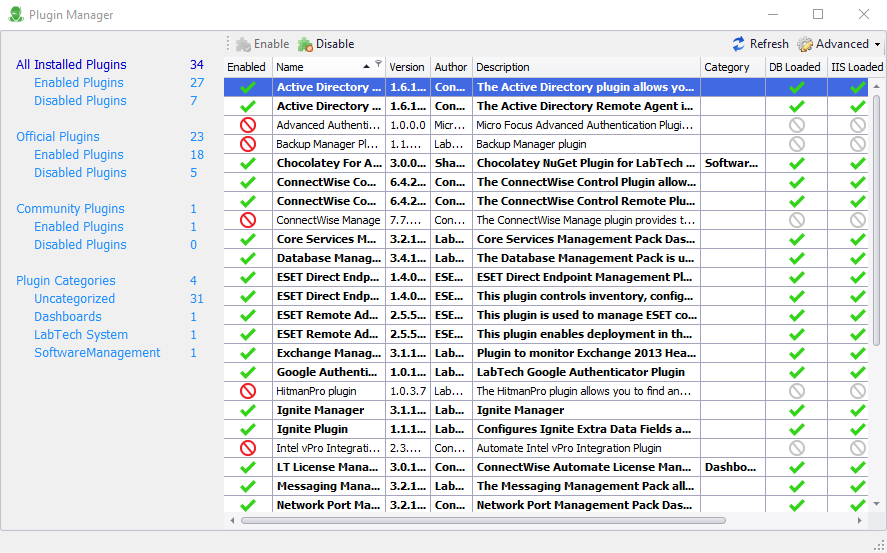Click the Advanced gear icon
This screenshot has height=553, width=887.
coord(805,44)
